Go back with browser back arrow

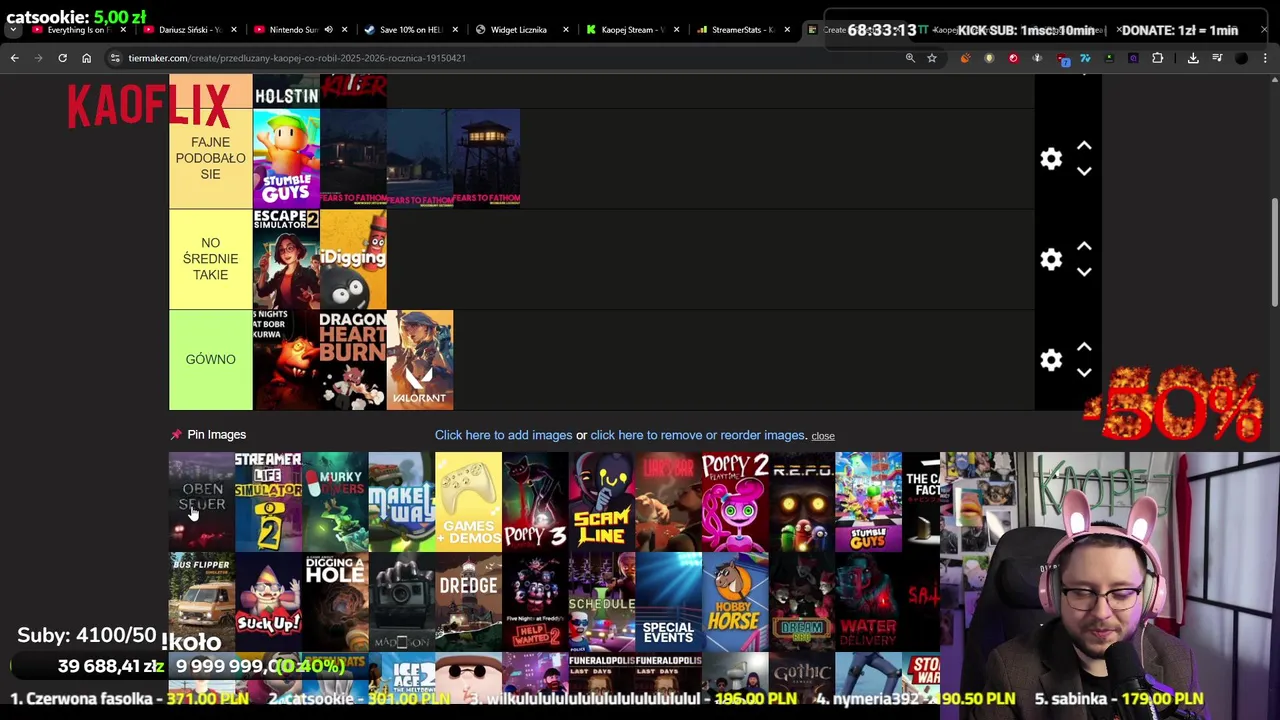click(x=15, y=58)
